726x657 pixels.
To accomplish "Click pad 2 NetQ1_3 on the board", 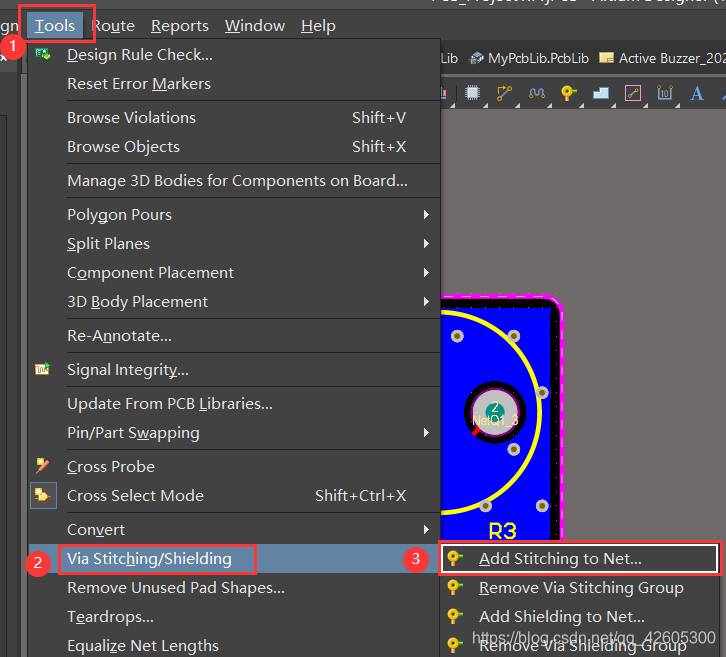I will pyautogui.click(x=495, y=412).
